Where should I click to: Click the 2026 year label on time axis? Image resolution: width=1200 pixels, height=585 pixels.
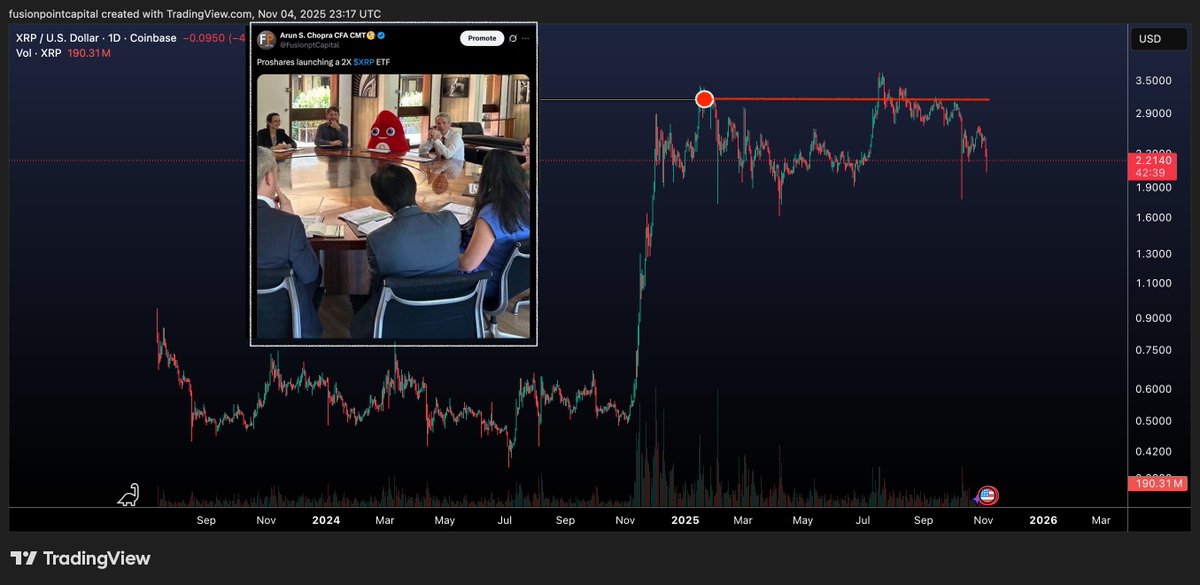pyautogui.click(x=1043, y=520)
